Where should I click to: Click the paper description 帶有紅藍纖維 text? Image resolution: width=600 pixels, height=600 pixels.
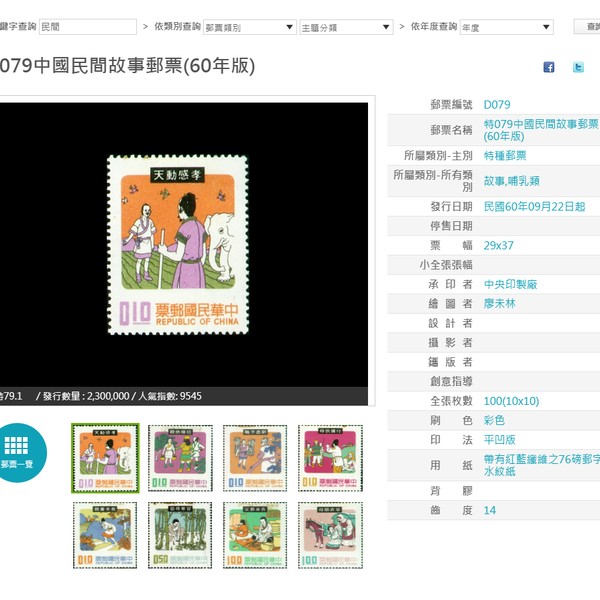(541, 465)
